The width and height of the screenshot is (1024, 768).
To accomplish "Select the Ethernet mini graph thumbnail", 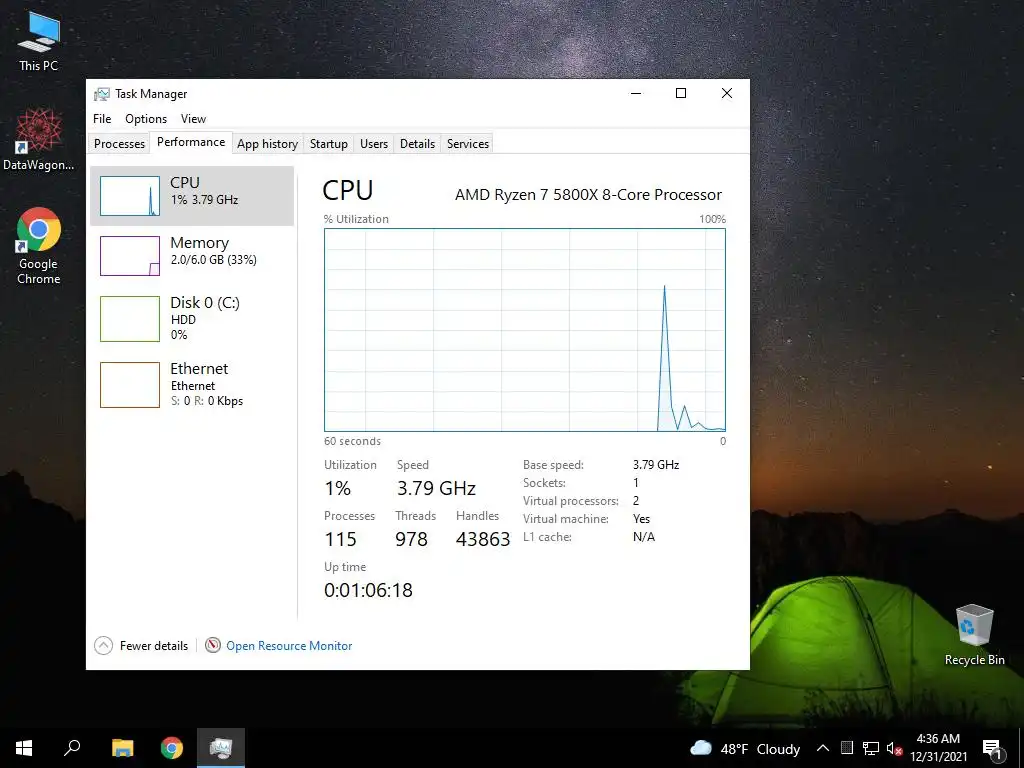I will 129,385.
